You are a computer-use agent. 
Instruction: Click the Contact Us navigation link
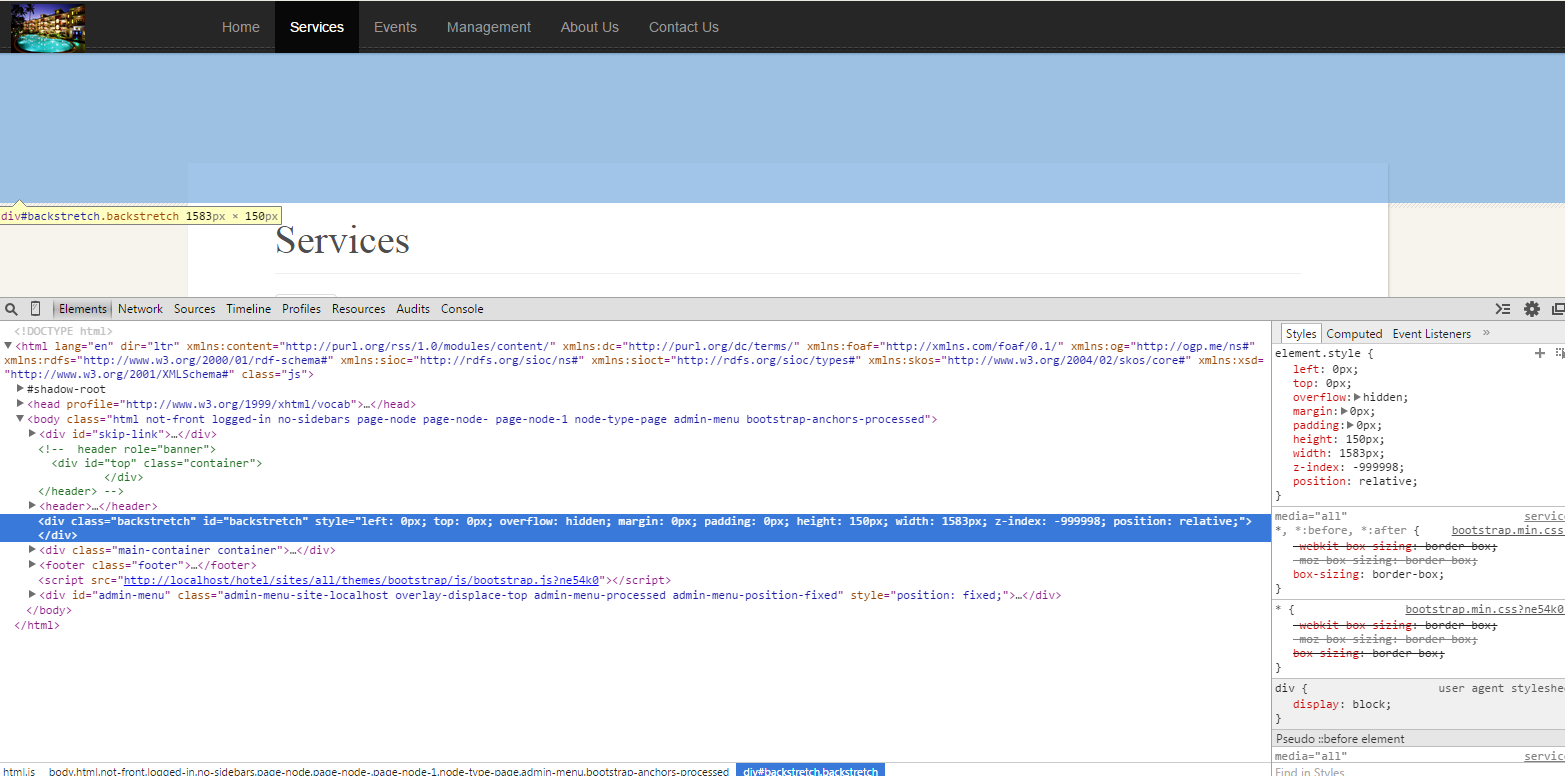pyautogui.click(x=683, y=27)
